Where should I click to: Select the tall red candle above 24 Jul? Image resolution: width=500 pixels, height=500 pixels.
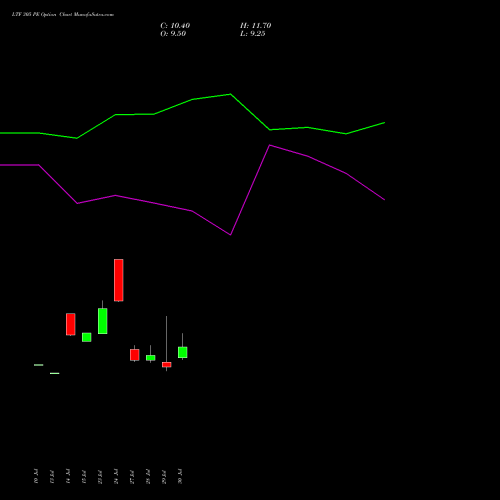pos(119,280)
